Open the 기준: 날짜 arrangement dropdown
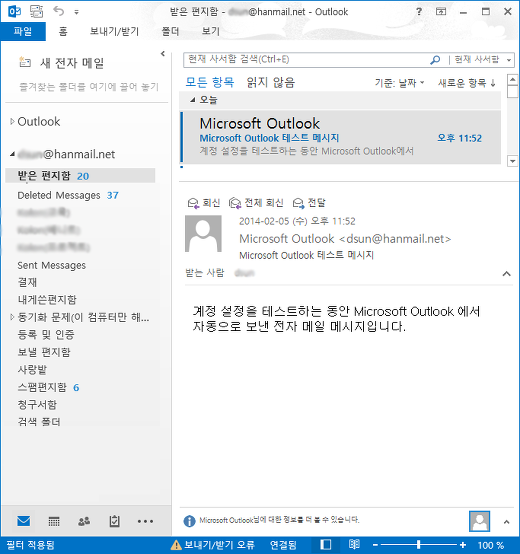The height and width of the screenshot is (554, 520). click(400, 83)
